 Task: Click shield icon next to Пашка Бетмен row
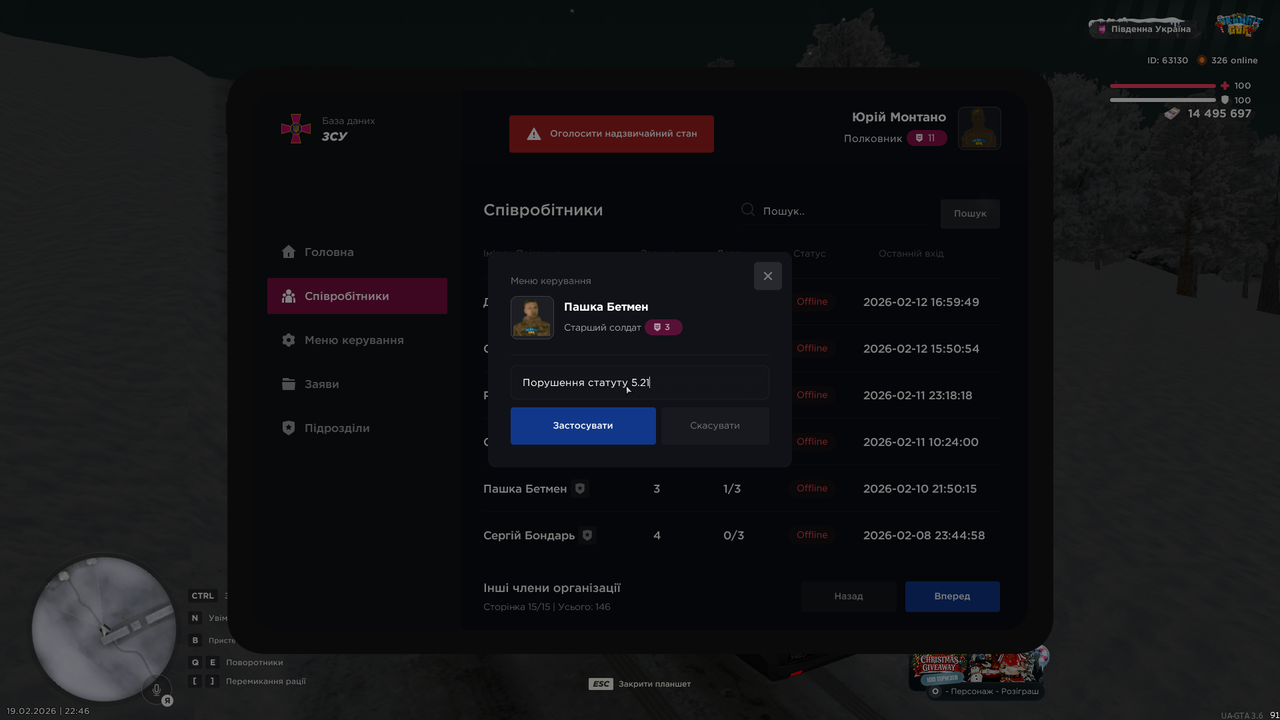click(x=580, y=489)
